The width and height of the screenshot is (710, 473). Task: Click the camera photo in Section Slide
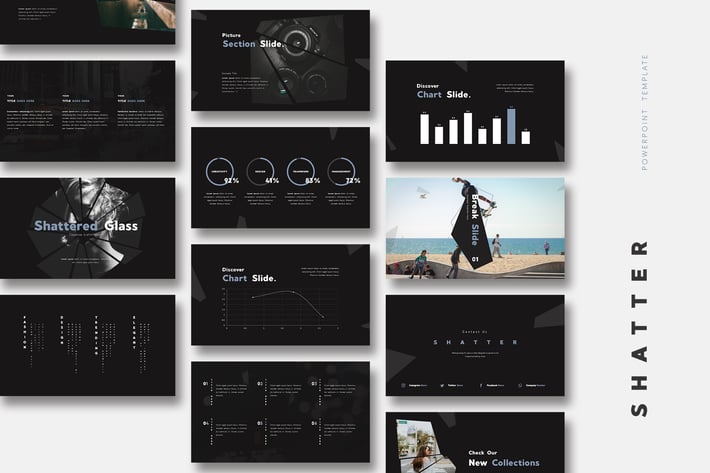coord(301,59)
